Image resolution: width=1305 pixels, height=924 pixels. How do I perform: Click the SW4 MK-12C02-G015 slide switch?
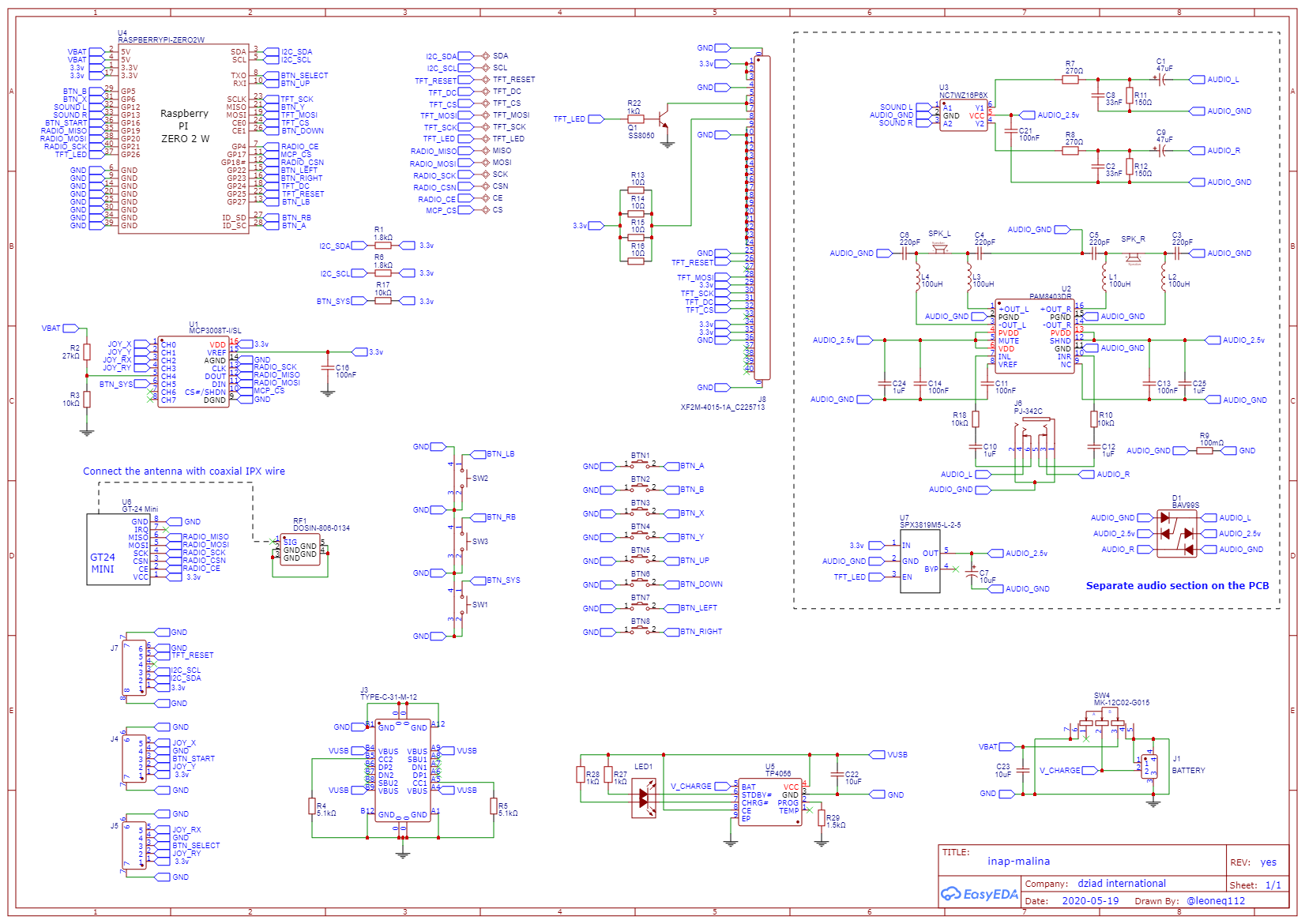point(1104,722)
